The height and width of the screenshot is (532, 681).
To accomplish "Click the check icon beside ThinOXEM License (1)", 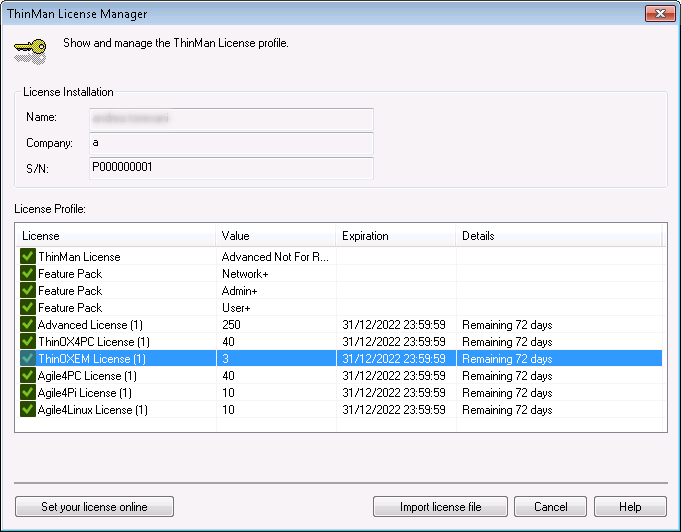I will click(x=28, y=358).
